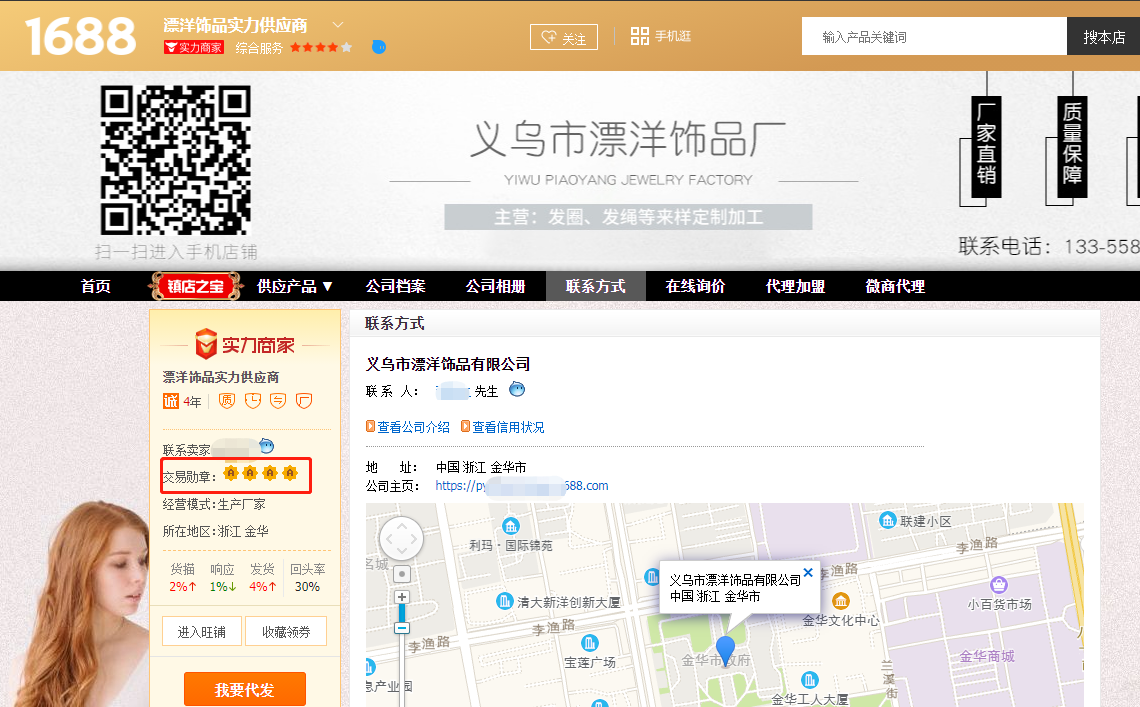This screenshot has height=707, width=1140.
Task: Click the first trade medal icon
Action: point(231,474)
